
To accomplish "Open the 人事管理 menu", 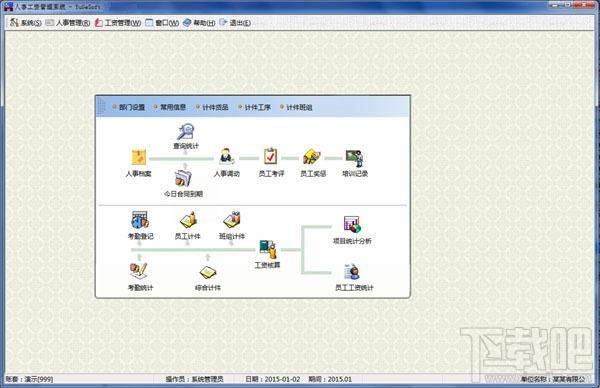I will click(68, 23).
